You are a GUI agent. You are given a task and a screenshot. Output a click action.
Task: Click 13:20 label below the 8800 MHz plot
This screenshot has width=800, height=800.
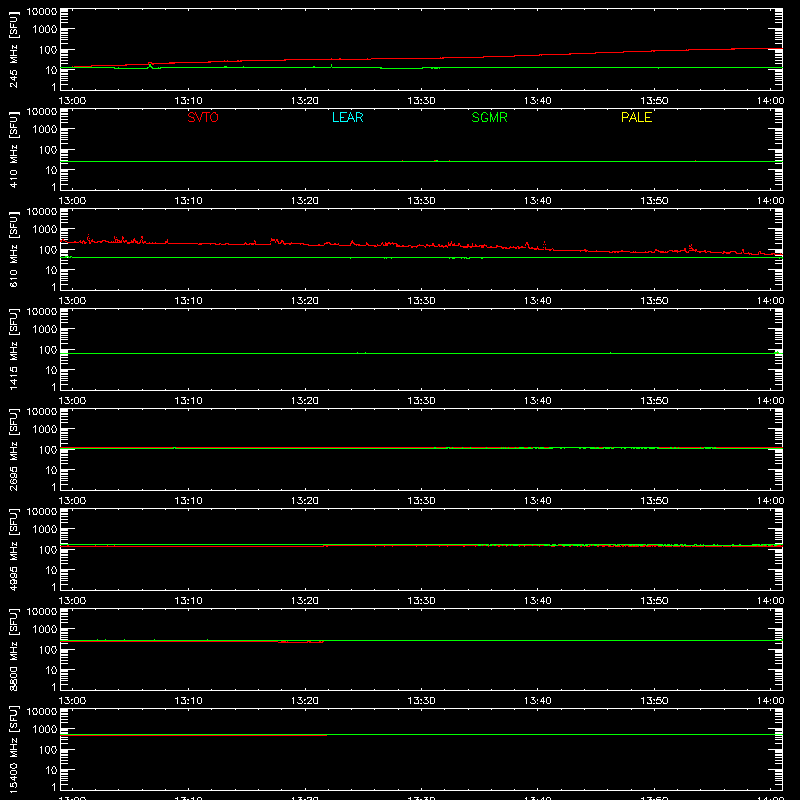coord(305,701)
